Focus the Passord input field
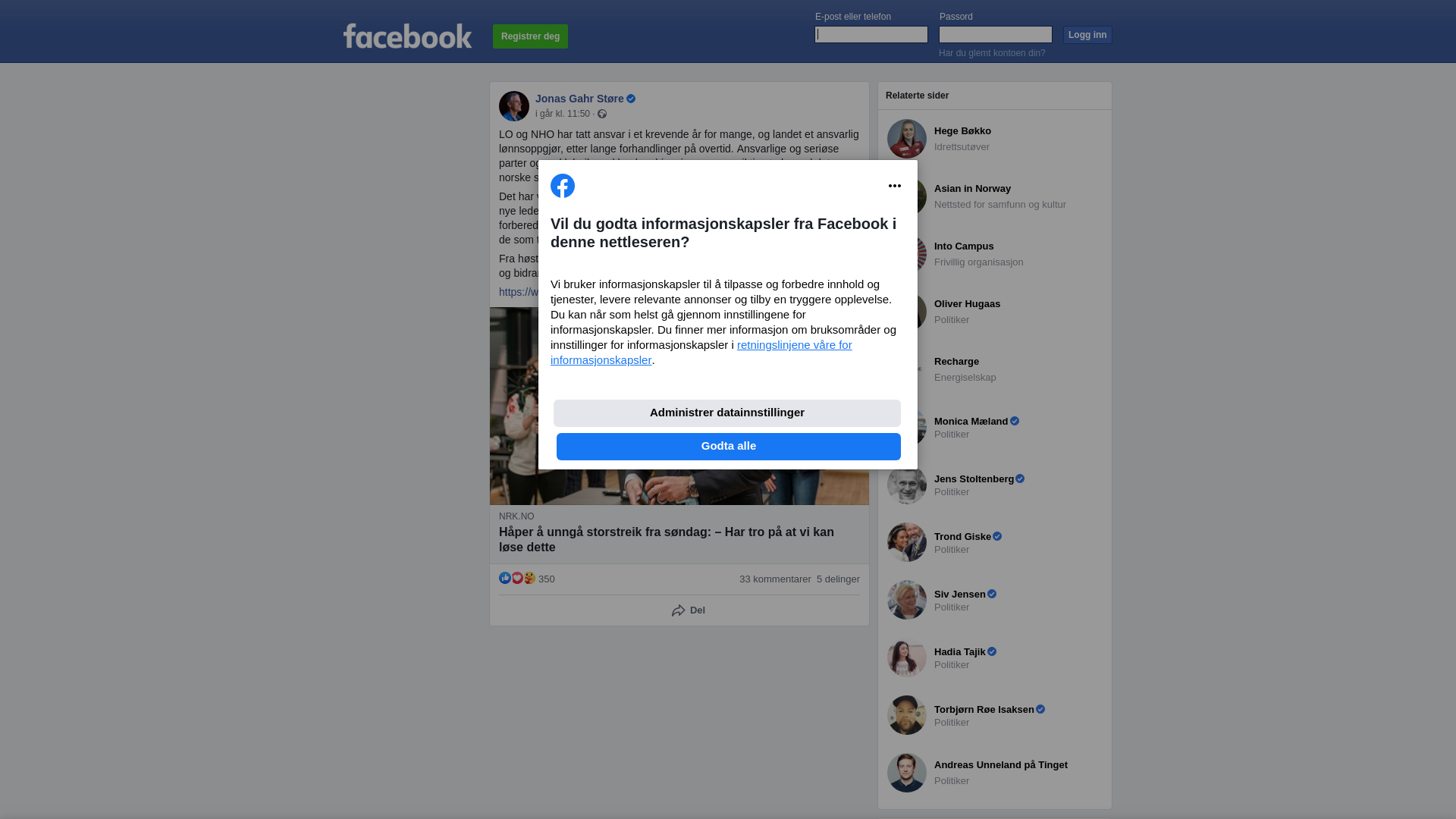Viewport: 1456px width, 819px height. pyautogui.click(x=996, y=34)
